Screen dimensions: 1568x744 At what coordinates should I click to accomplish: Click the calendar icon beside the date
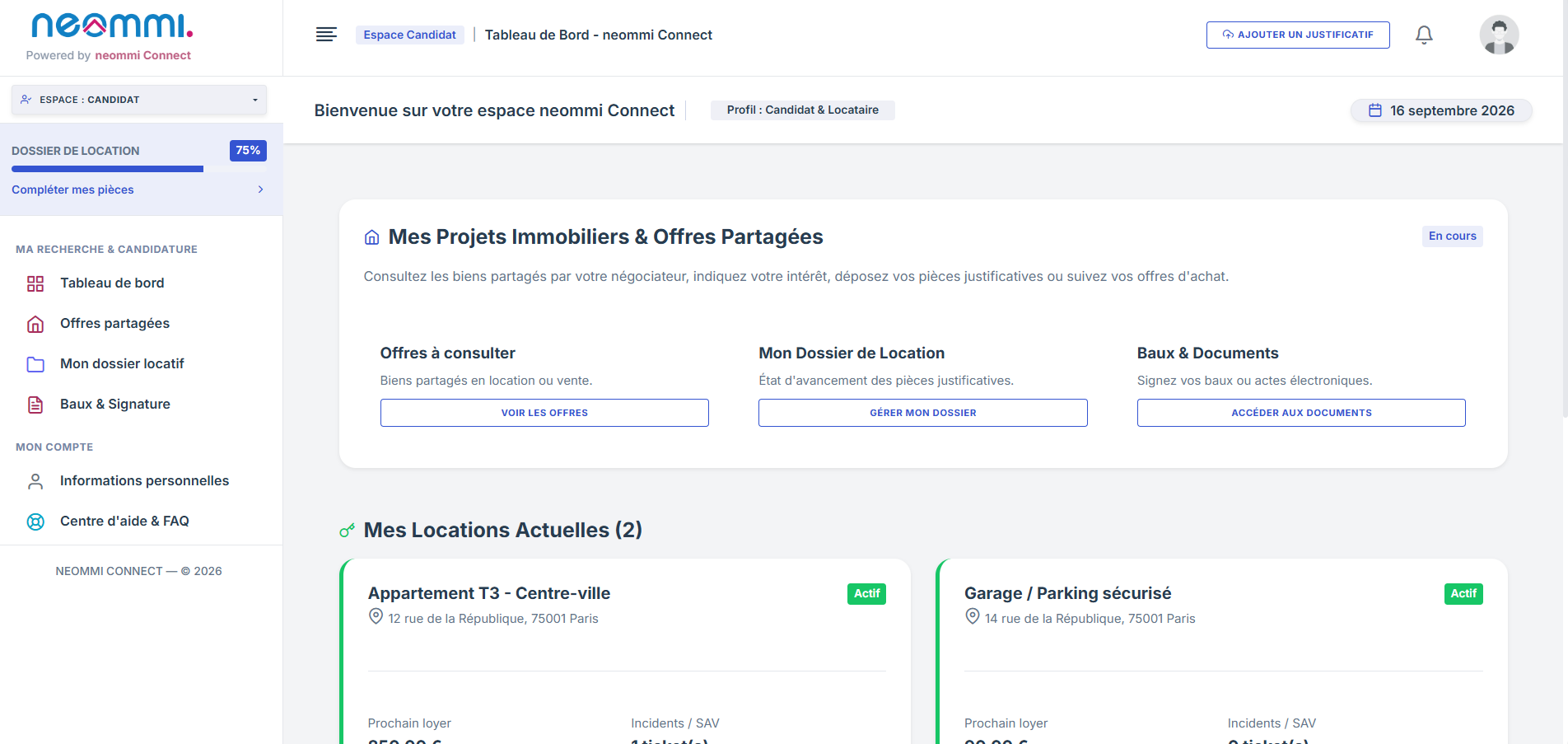(1375, 110)
